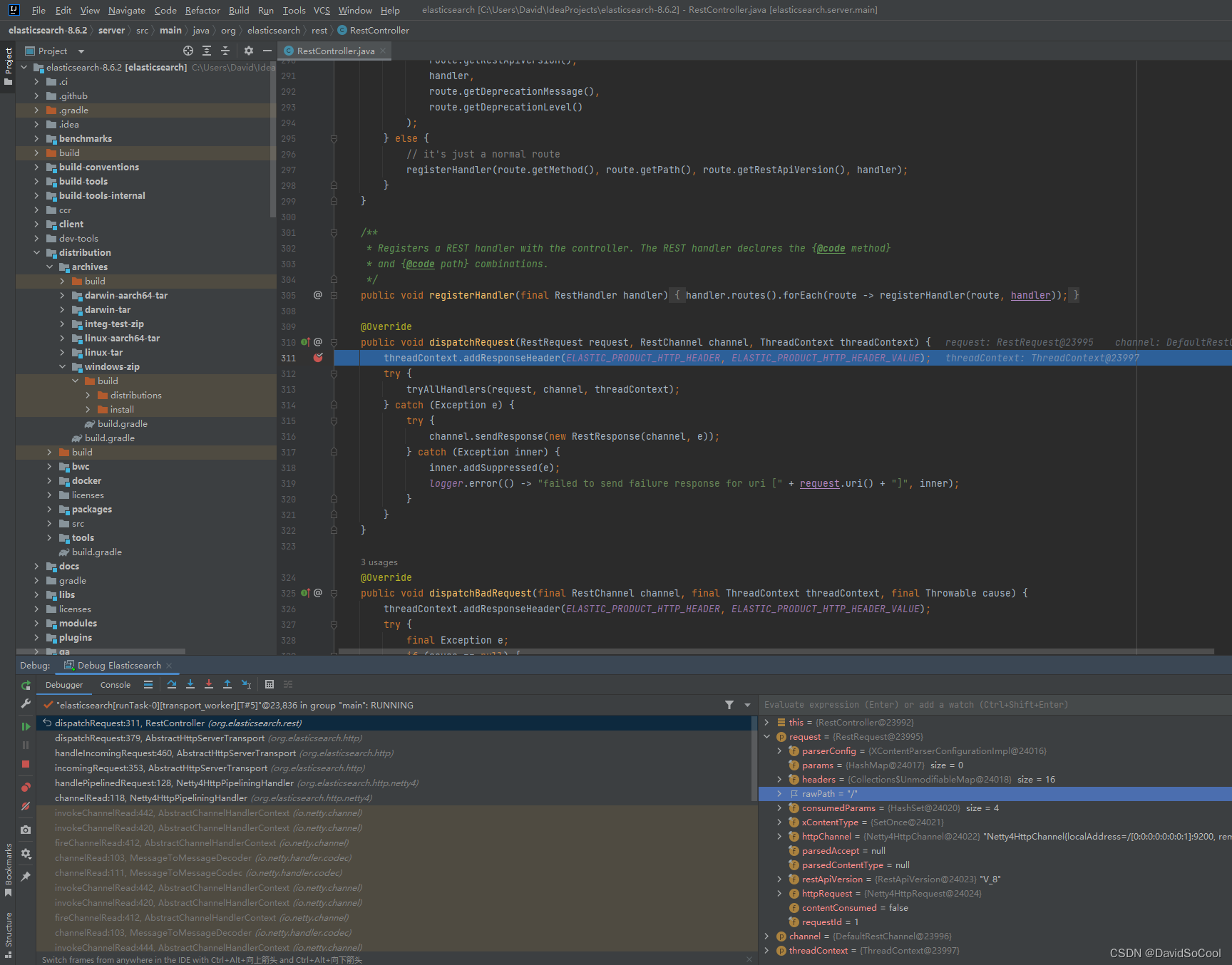
Task: Expand the headers variable
Action: [779, 779]
